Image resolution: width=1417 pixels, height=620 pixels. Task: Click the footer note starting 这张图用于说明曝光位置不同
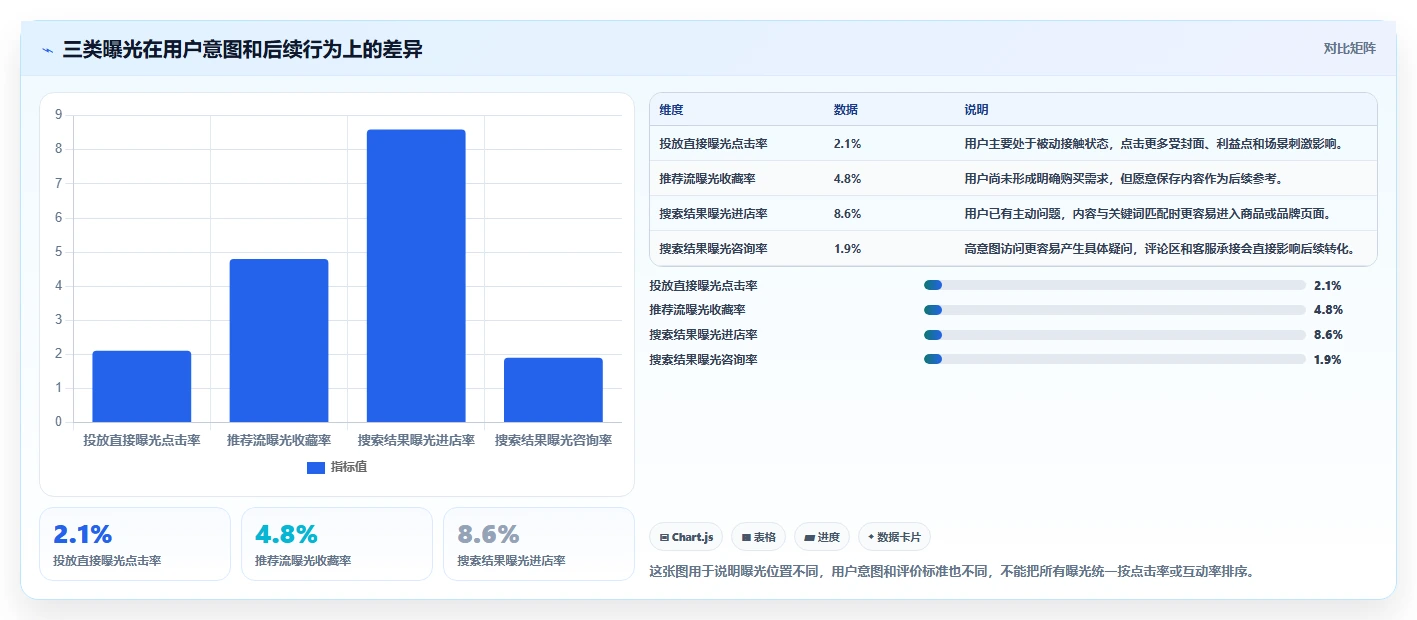[x=951, y=572]
